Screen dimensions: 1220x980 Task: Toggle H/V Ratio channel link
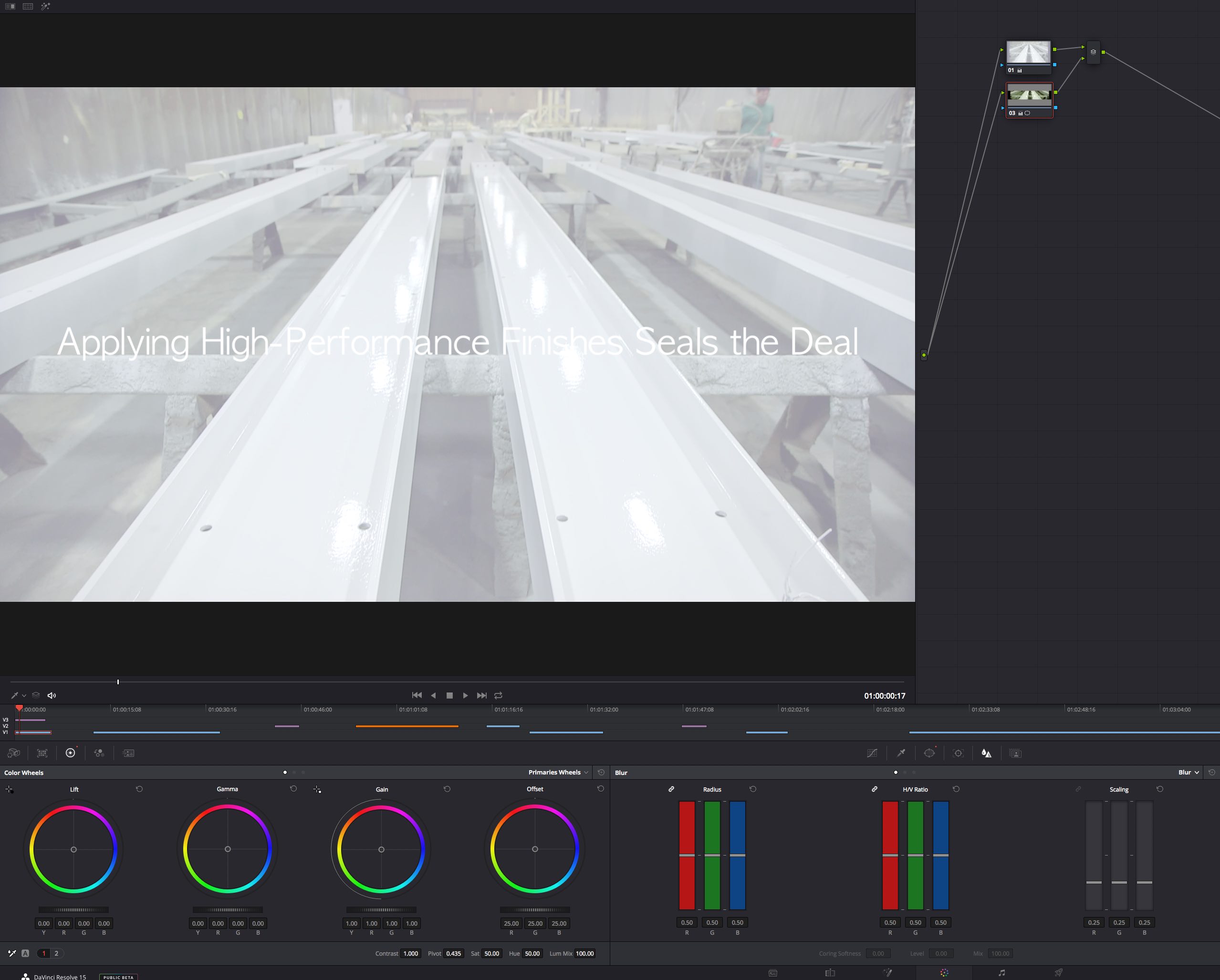pos(874,789)
